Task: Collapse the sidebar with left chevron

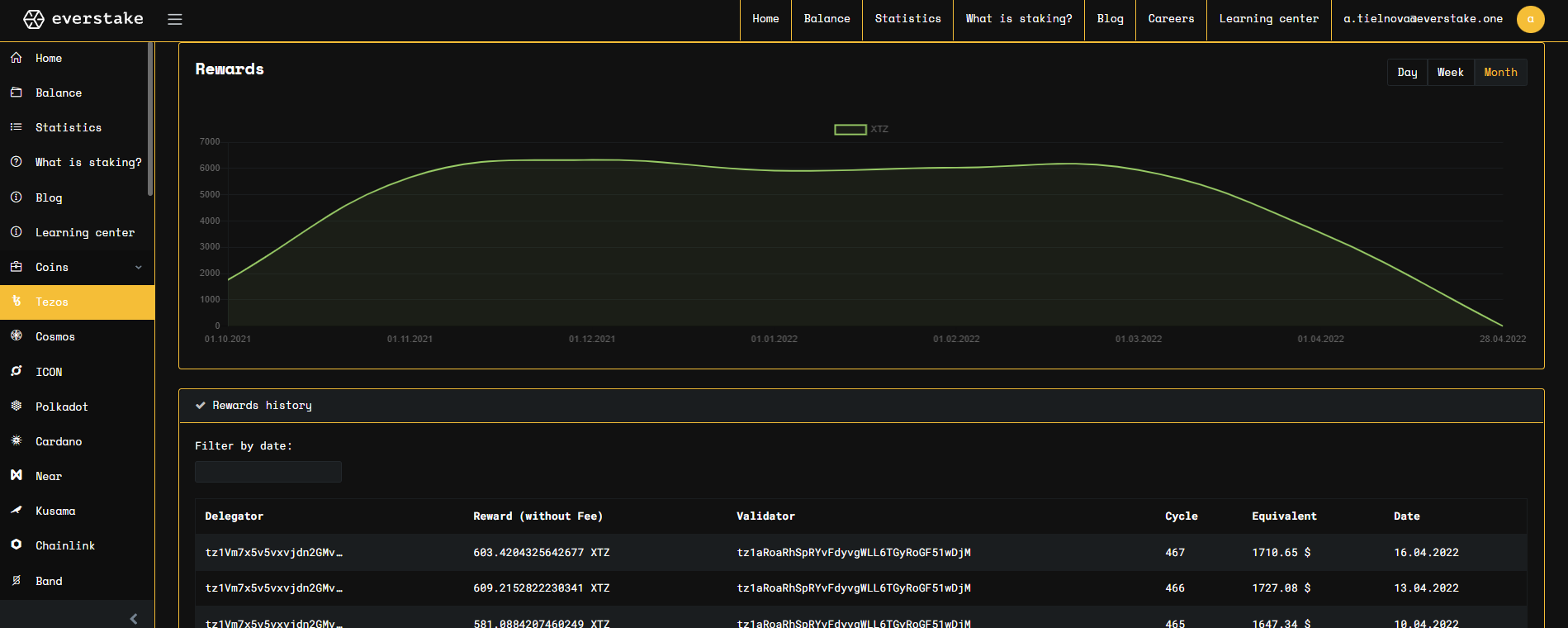Action: coord(134,619)
